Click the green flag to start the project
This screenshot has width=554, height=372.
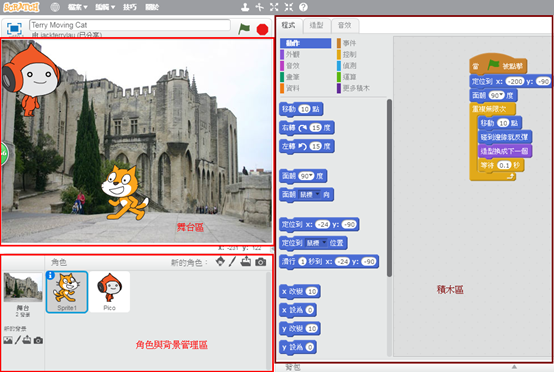(244, 29)
